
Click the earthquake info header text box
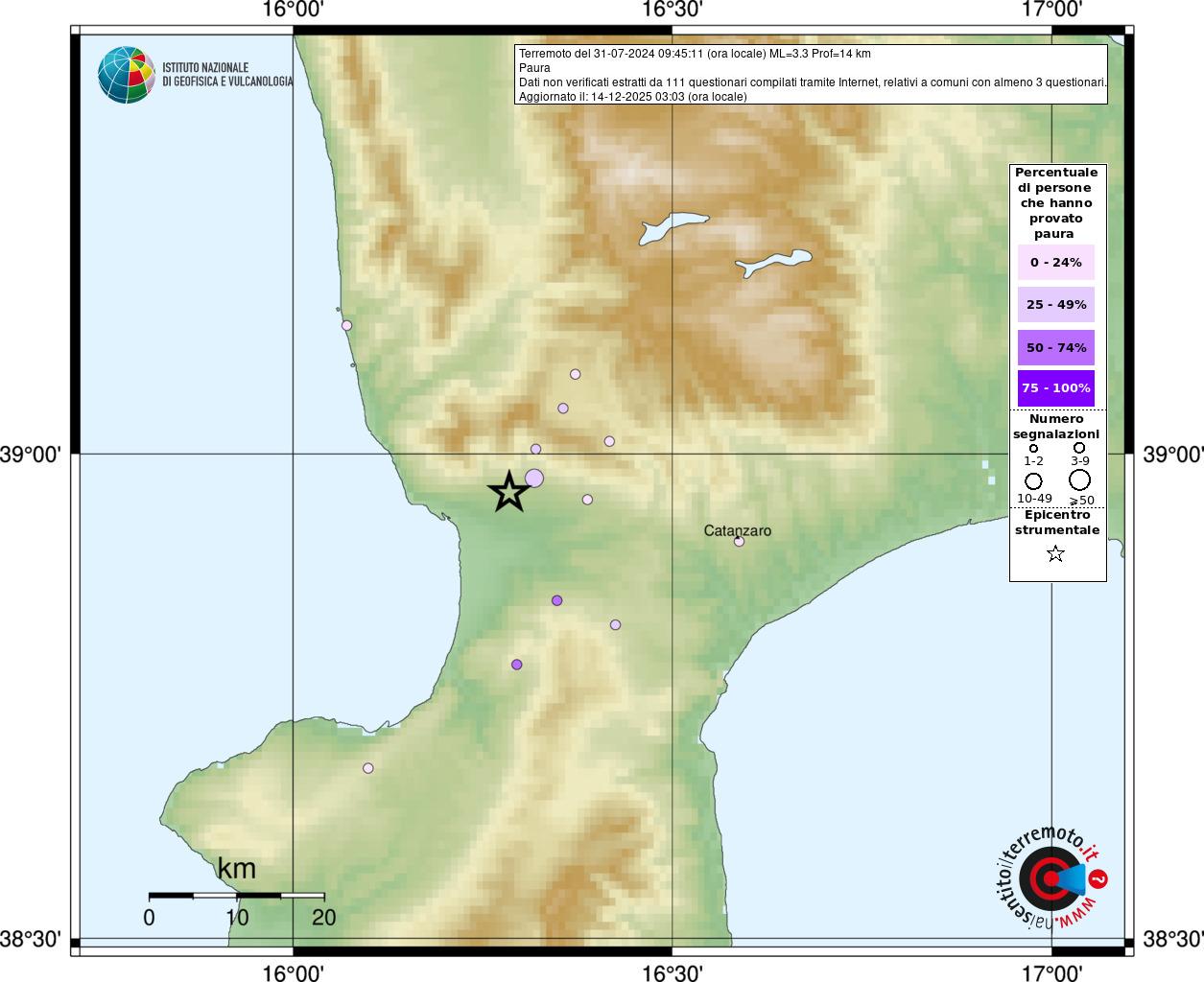point(811,75)
